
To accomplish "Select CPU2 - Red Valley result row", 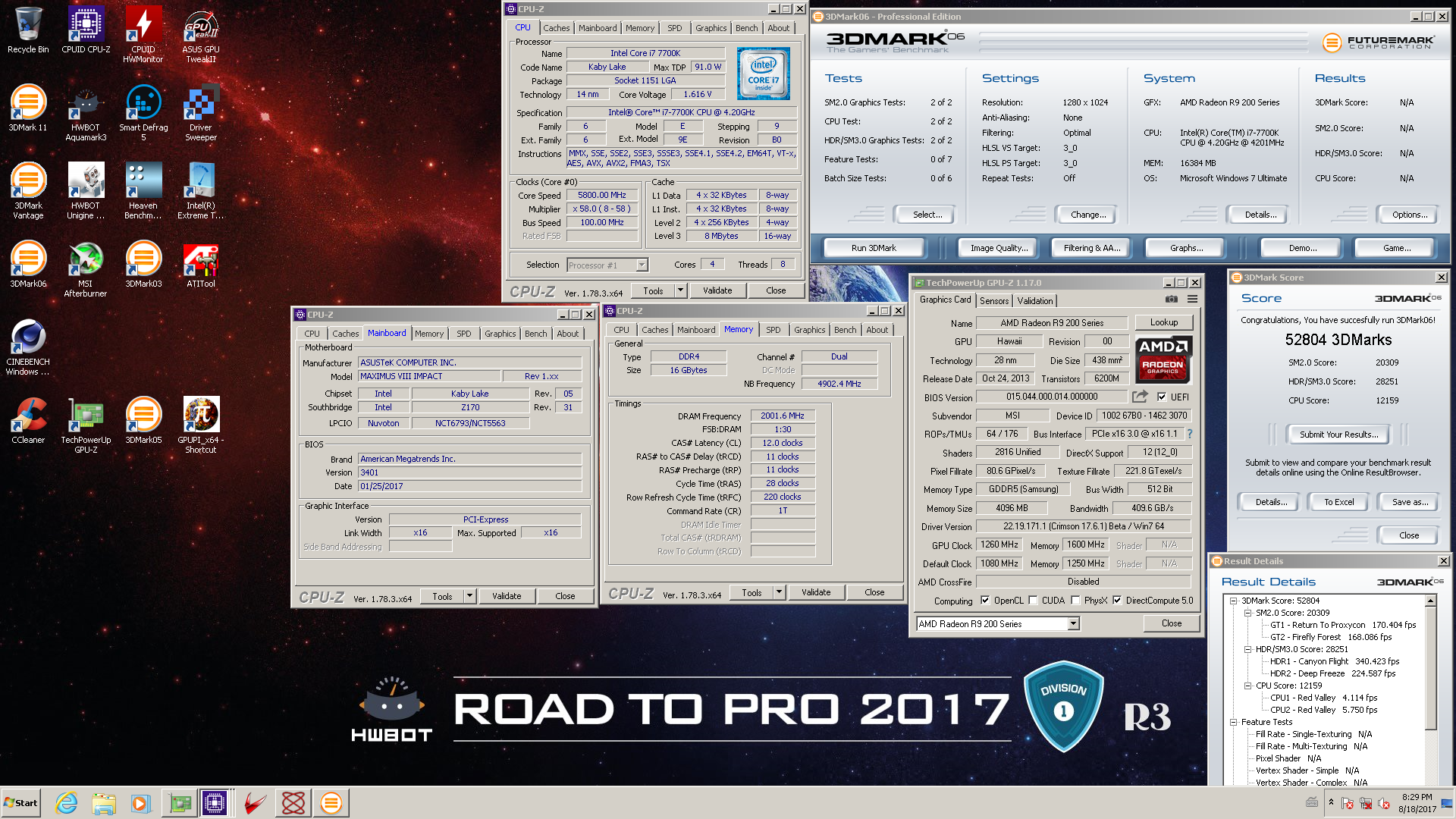I will coord(1323,710).
